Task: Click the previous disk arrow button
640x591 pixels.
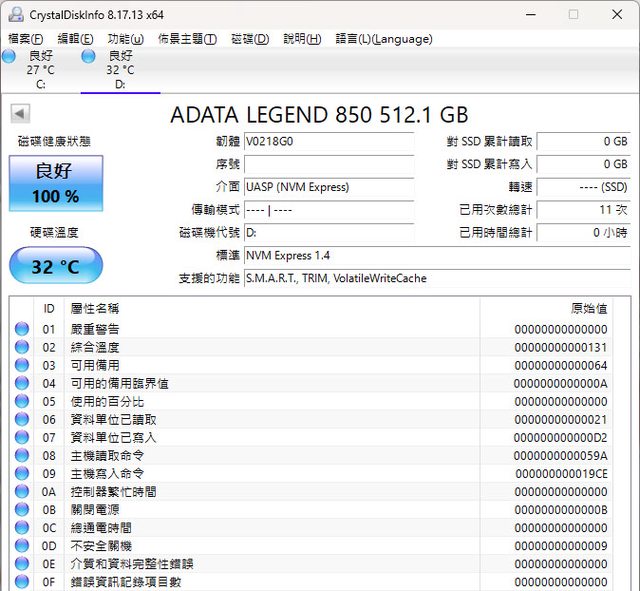Action: (x=20, y=114)
